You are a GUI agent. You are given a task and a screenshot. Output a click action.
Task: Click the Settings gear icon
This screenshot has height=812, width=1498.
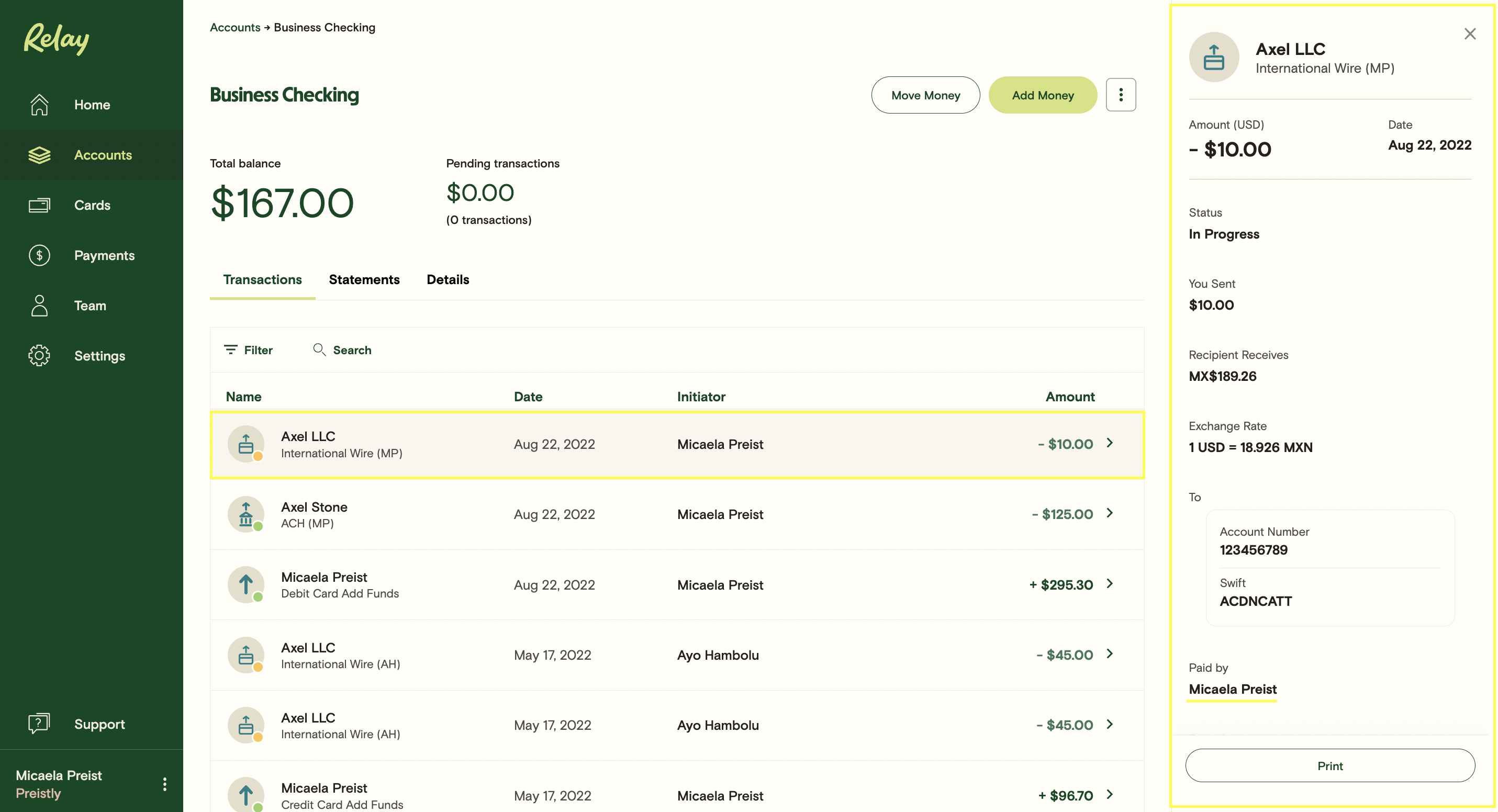(x=39, y=355)
